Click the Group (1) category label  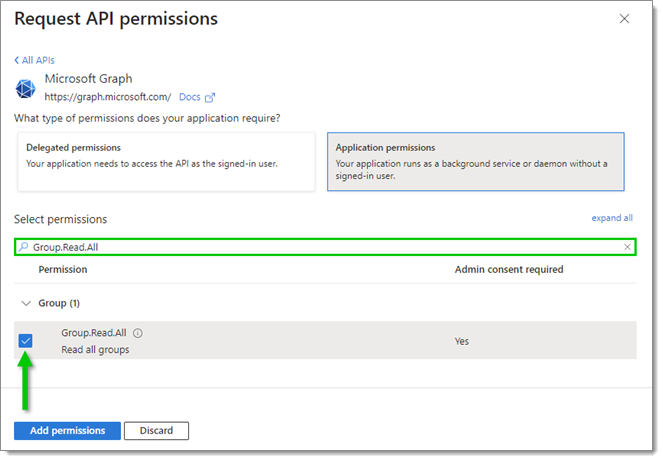pyautogui.click(x=59, y=303)
